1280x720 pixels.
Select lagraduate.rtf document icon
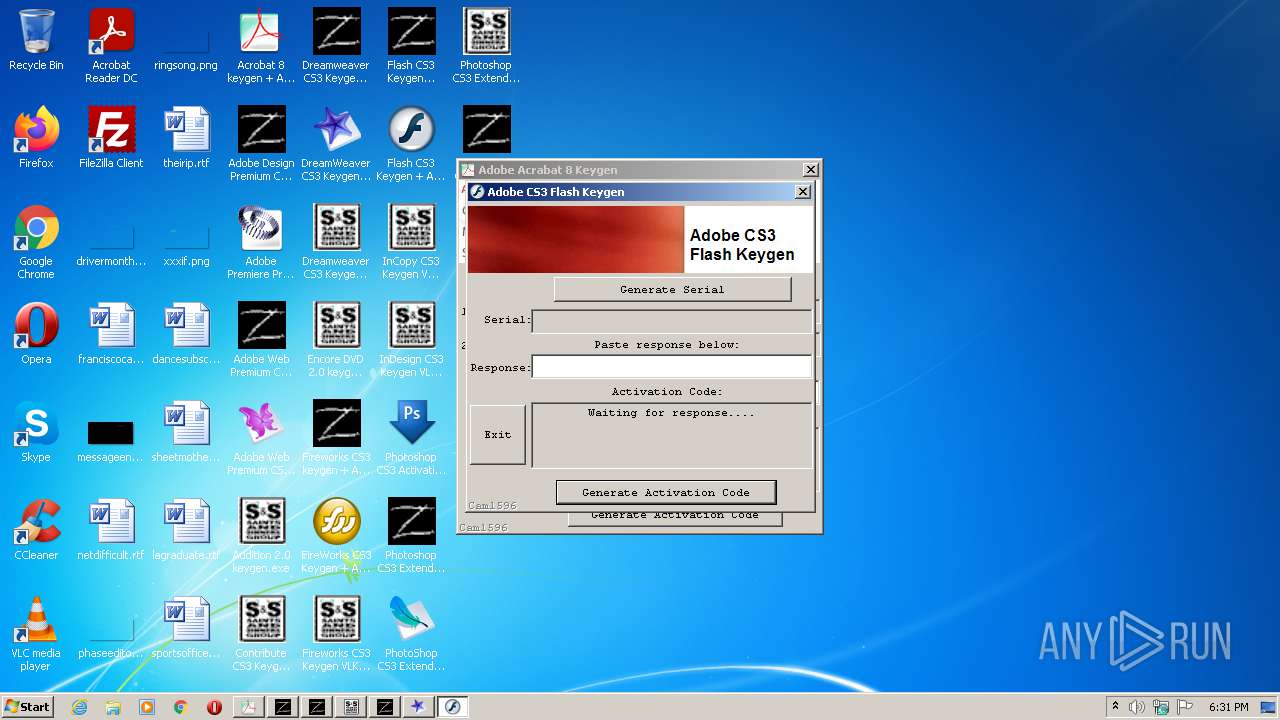(186, 530)
